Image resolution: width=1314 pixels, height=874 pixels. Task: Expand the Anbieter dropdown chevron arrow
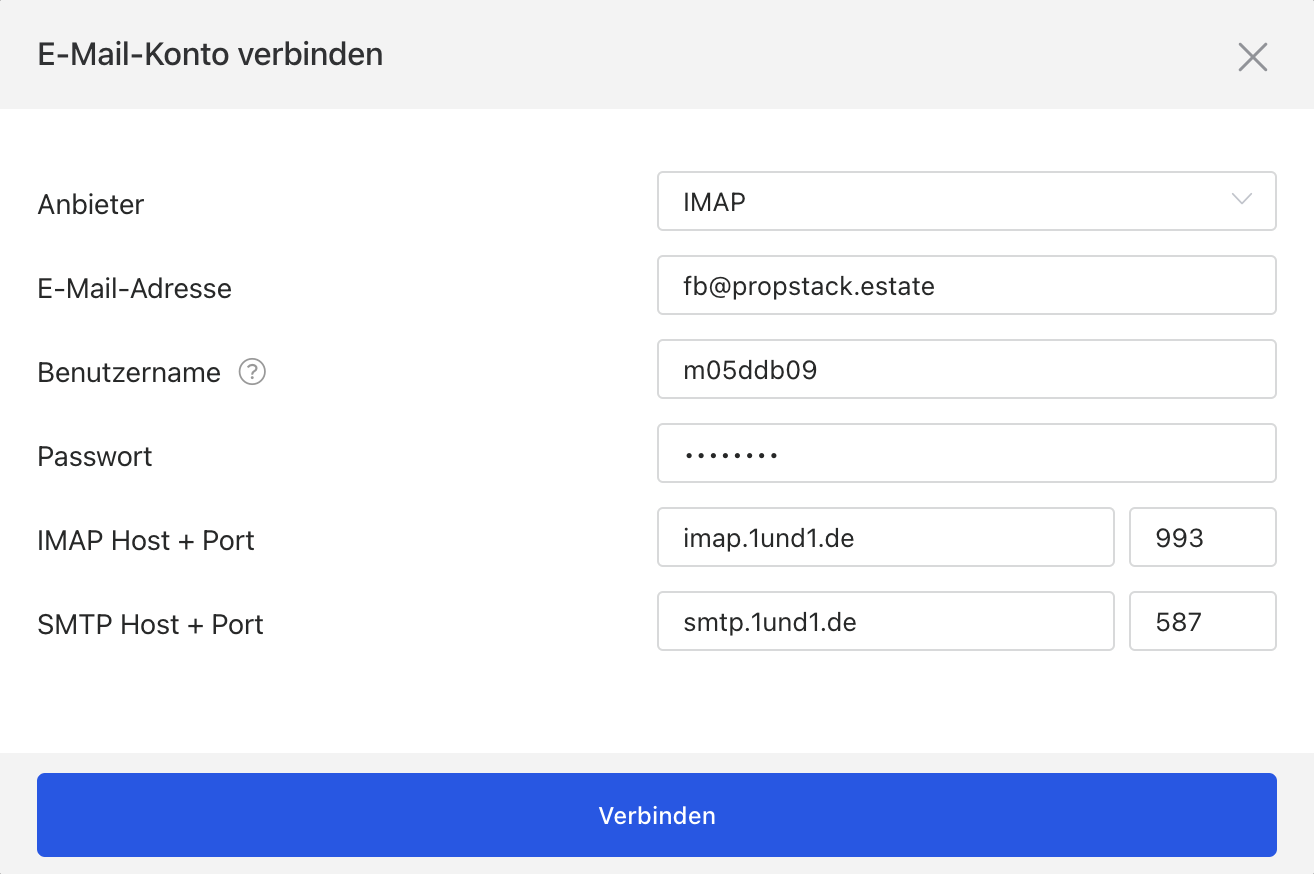[x=1242, y=200]
